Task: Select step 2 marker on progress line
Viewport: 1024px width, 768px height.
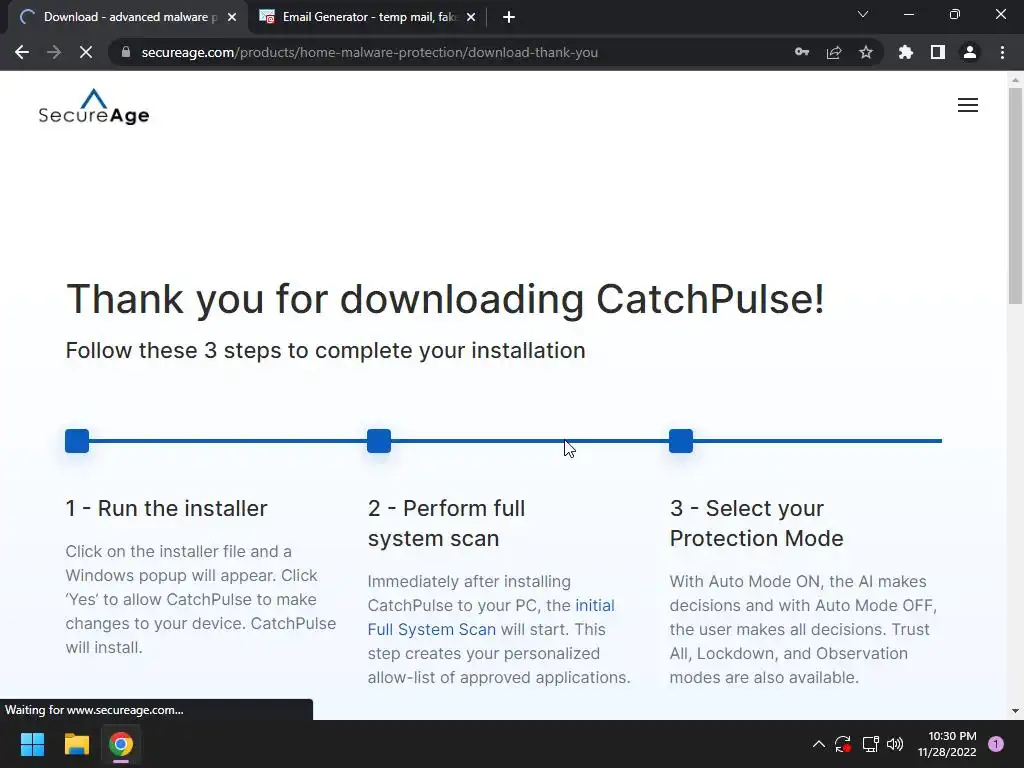Action: [x=379, y=441]
